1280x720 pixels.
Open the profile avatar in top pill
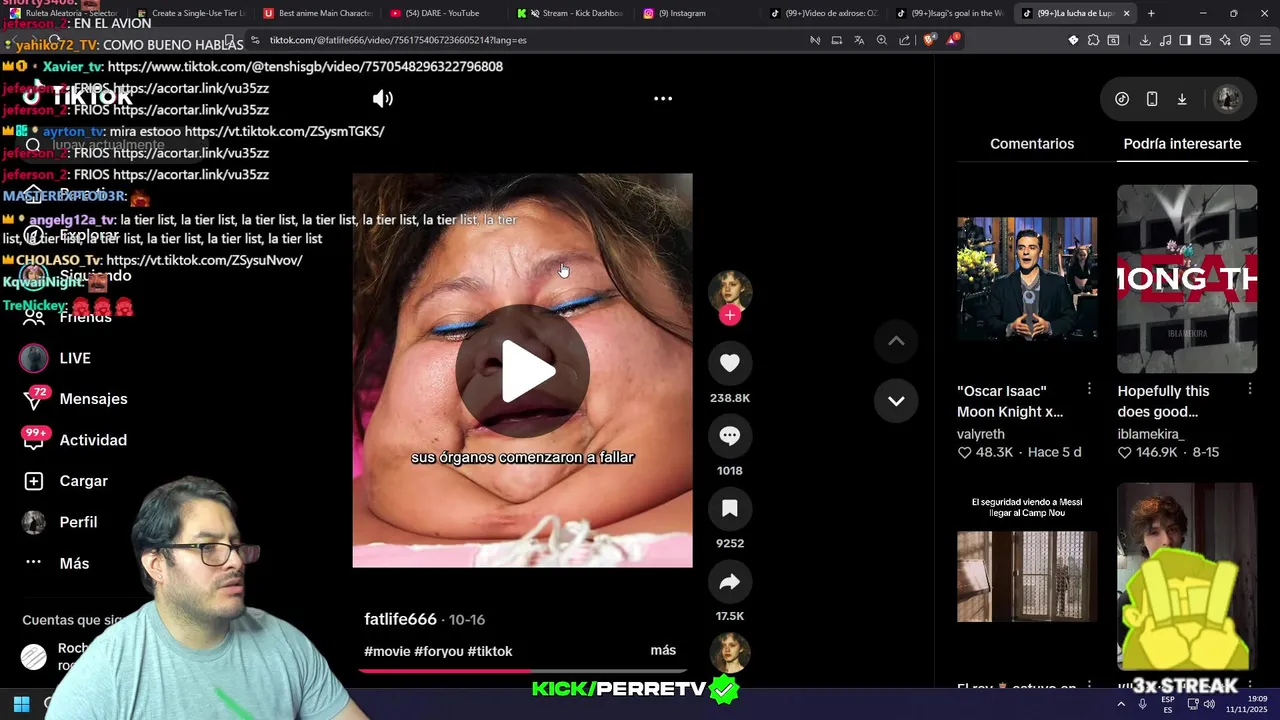1228,99
